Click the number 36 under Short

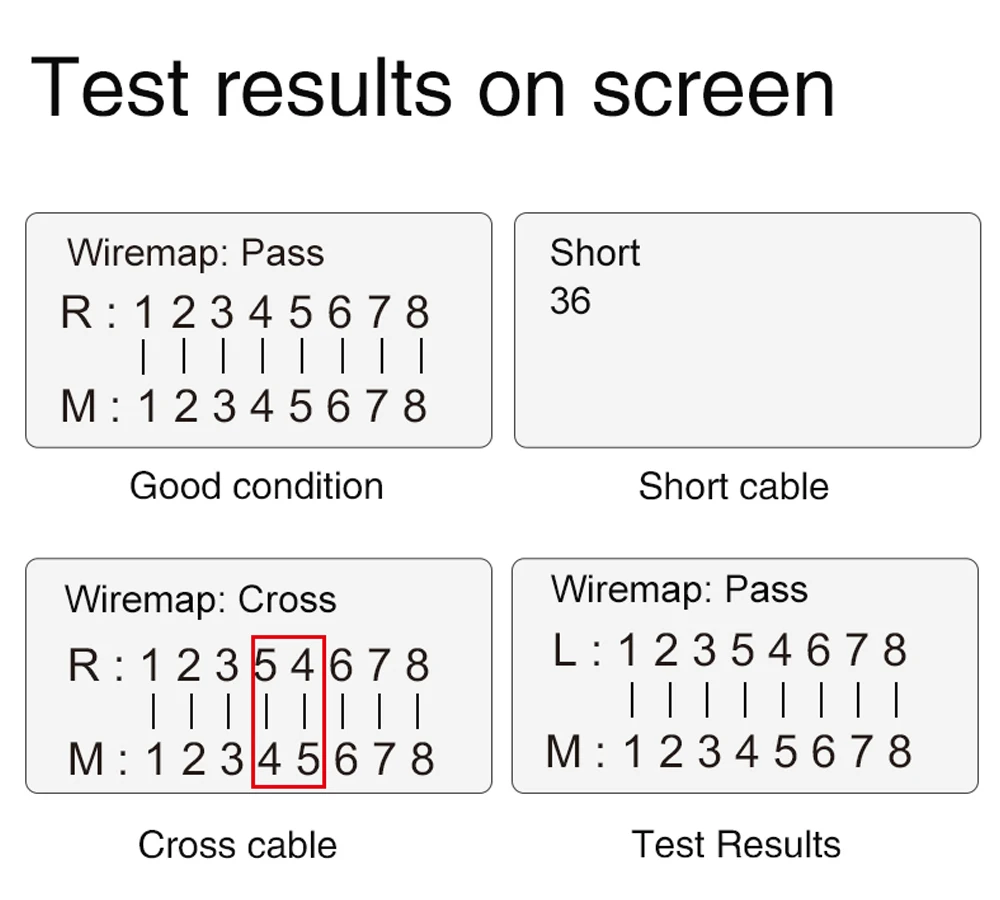point(570,301)
